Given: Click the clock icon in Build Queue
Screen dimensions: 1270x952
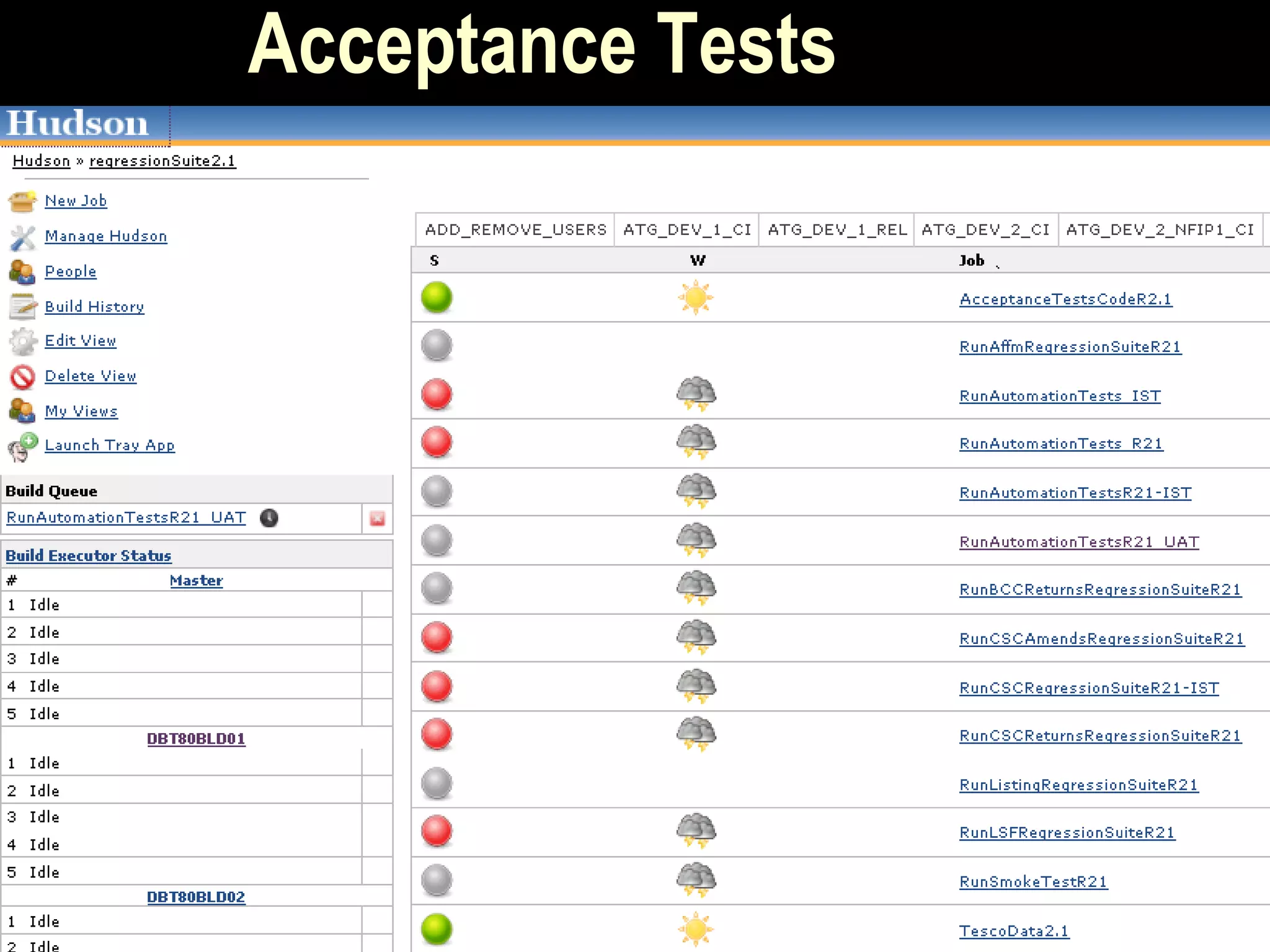Looking at the screenshot, I should pos(269,518).
